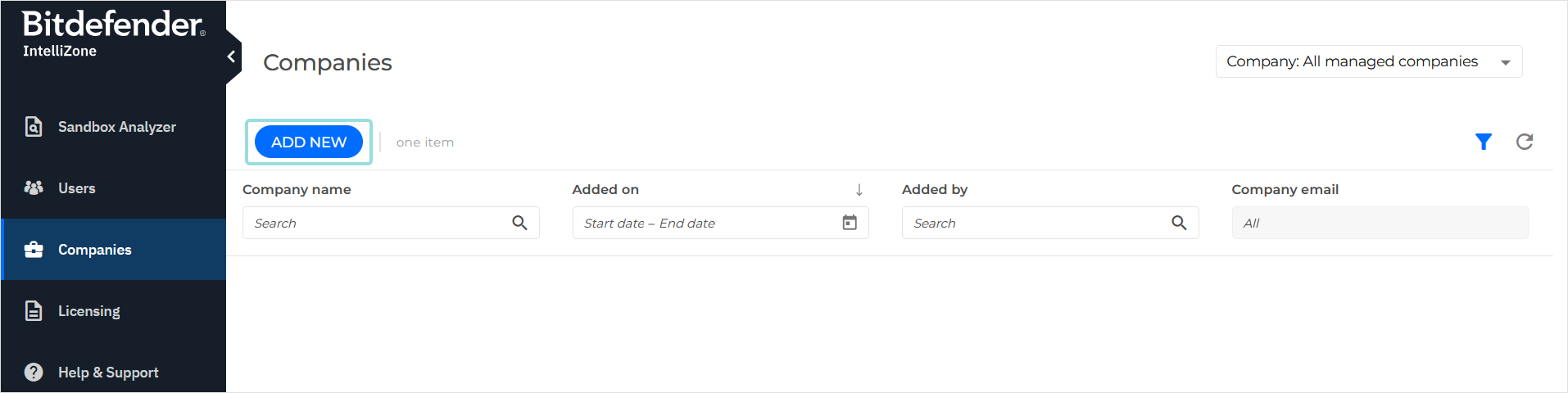Open the Users menu item

(x=77, y=188)
